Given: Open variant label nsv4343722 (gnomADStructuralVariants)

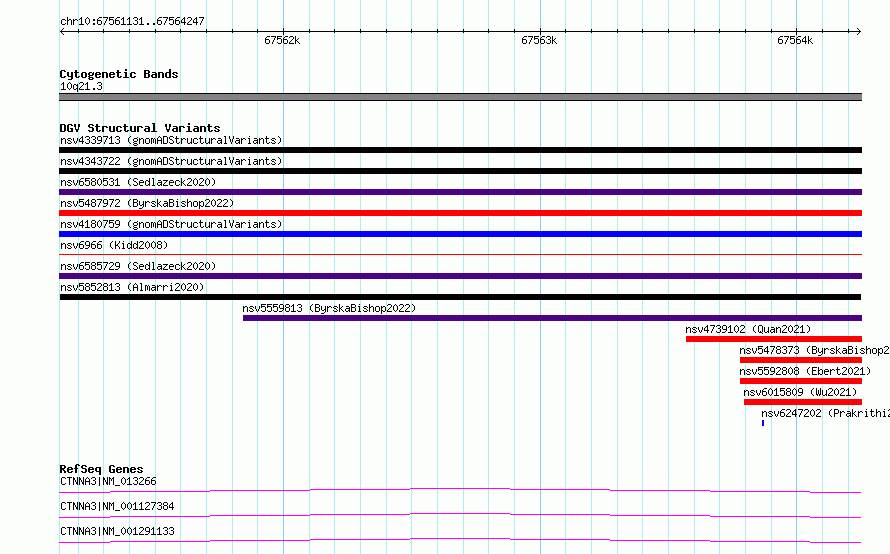Looking at the screenshot, I should point(171,161).
